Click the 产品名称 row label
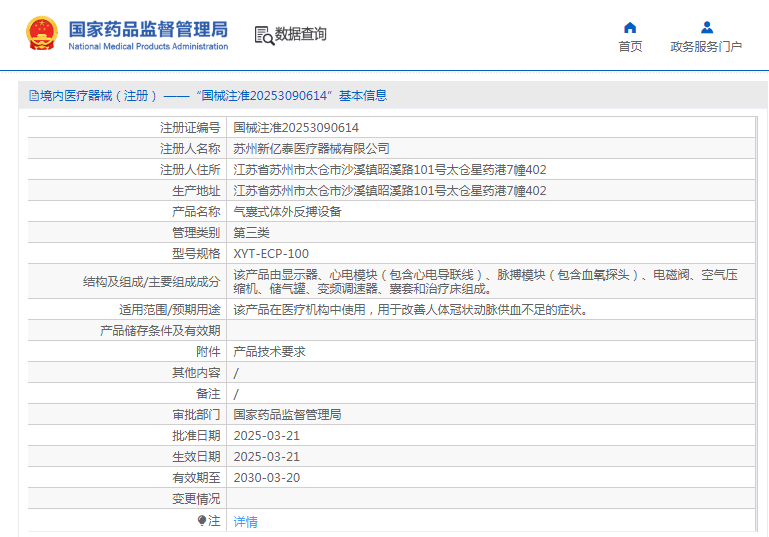 [196, 212]
